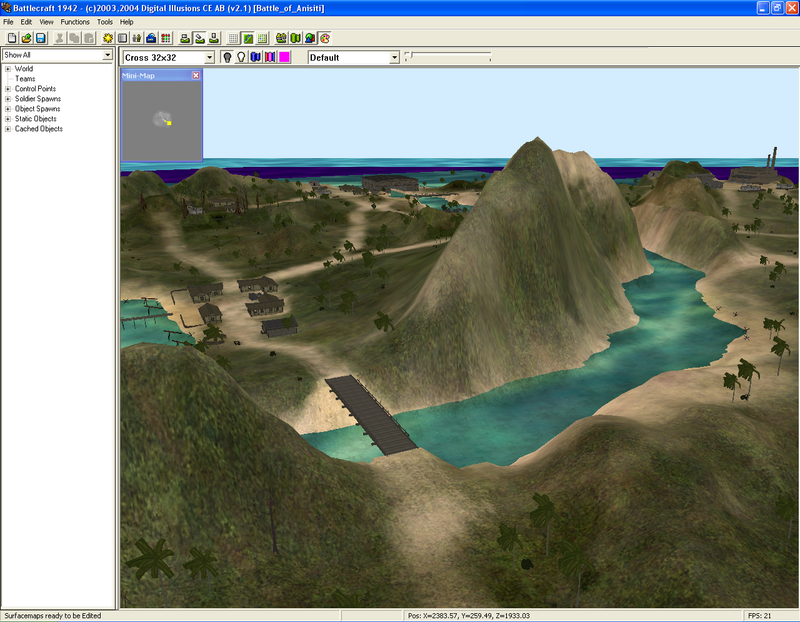Select the Object Spawns tree label
The height and width of the screenshot is (622, 800).
point(37,109)
